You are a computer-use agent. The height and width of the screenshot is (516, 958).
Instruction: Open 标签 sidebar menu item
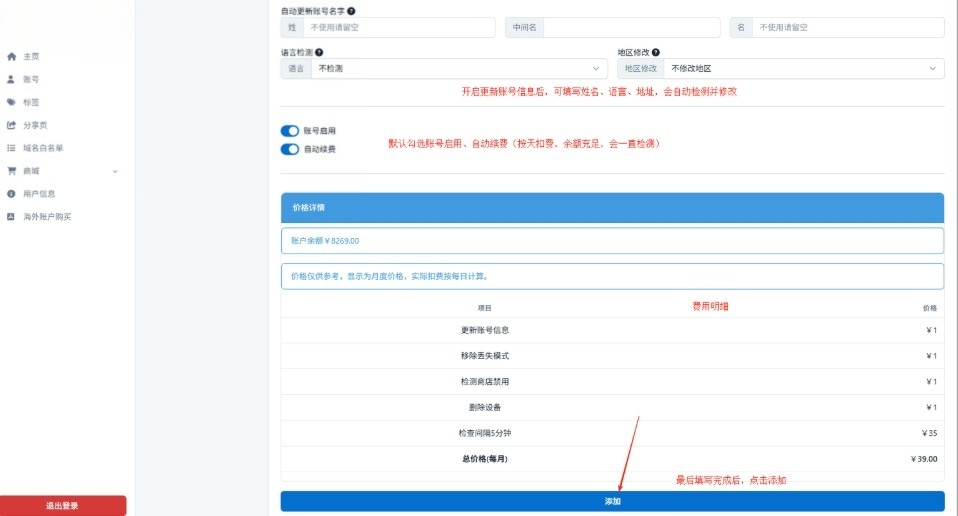31,102
